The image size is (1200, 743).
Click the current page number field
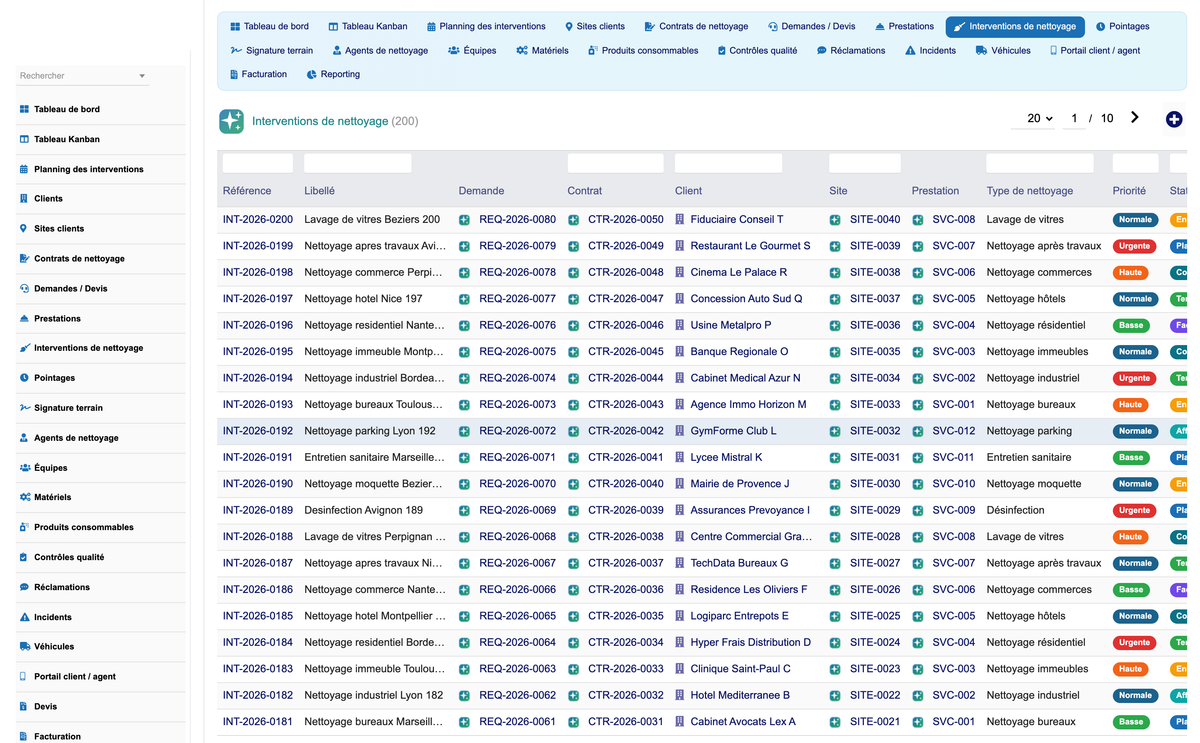tap(1075, 118)
